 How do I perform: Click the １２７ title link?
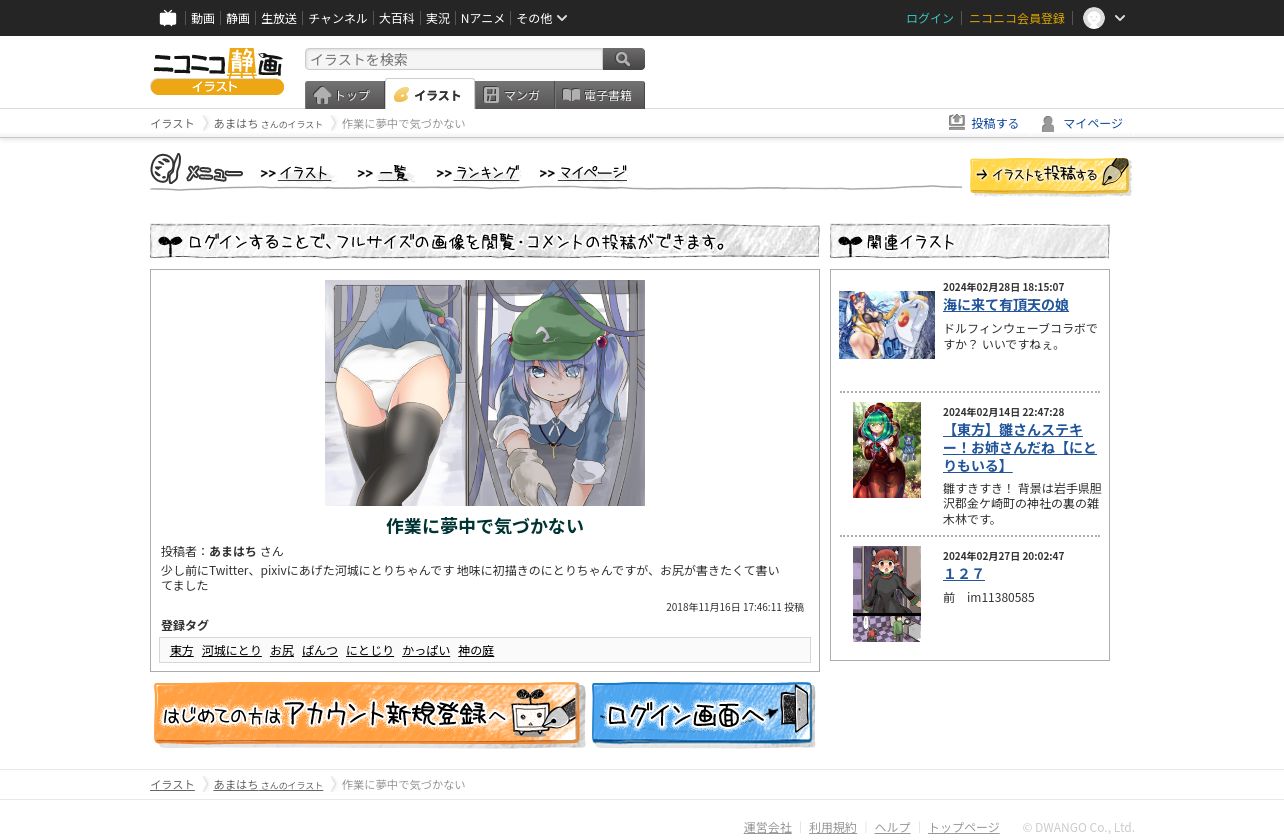click(x=964, y=574)
